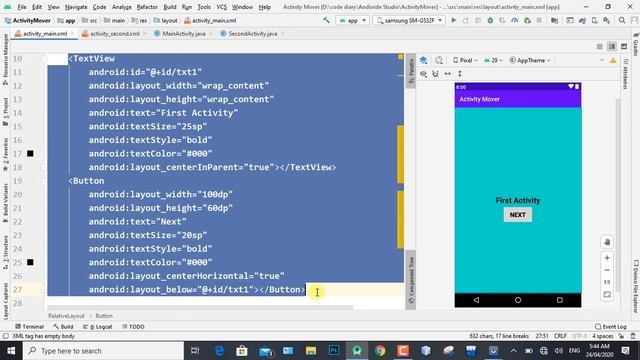Screen dimensions: 640x360
Task: Open the app run configuration dropdown
Action: click(x=353, y=20)
